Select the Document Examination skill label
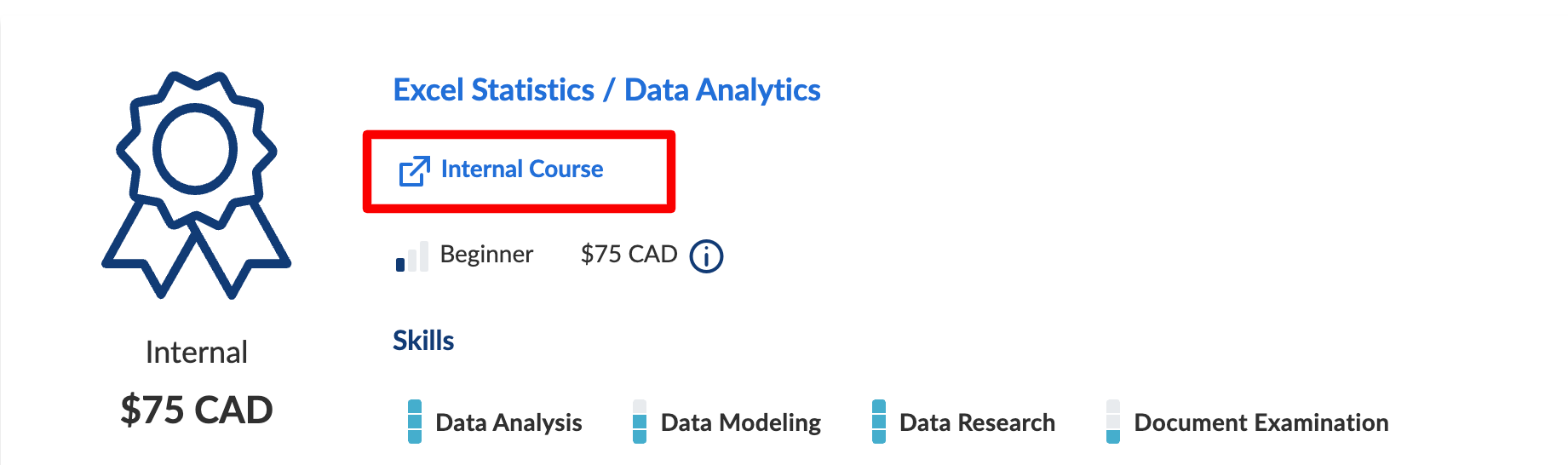Image resolution: width=1568 pixels, height=465 pixels. pyautogui.click(x=1261, y=422)
